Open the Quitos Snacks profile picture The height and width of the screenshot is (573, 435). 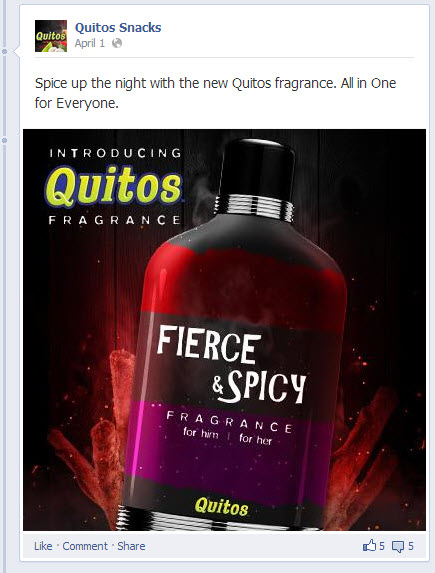click(x=51, y=36)
